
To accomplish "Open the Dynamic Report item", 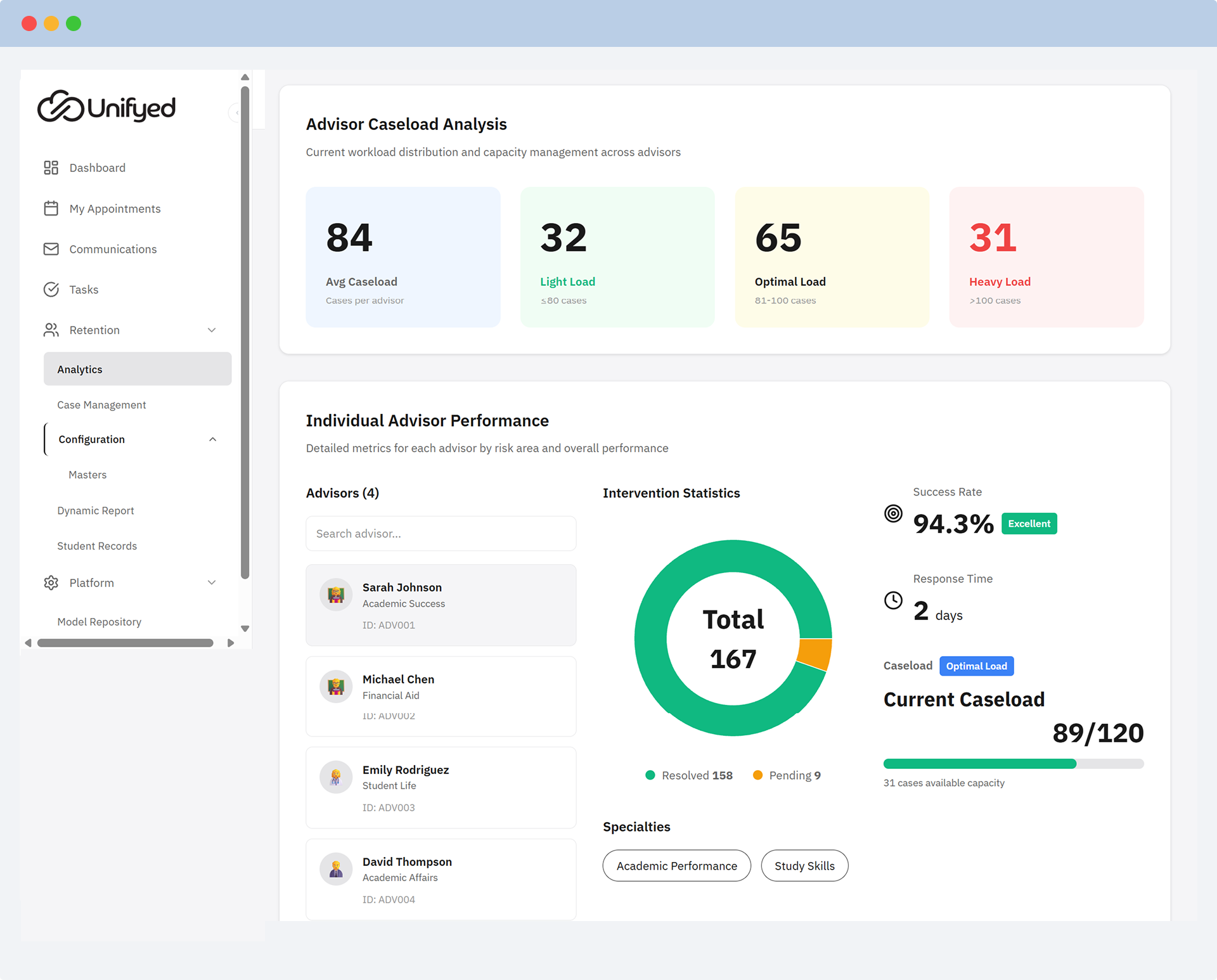I will (x=96, y=510).
